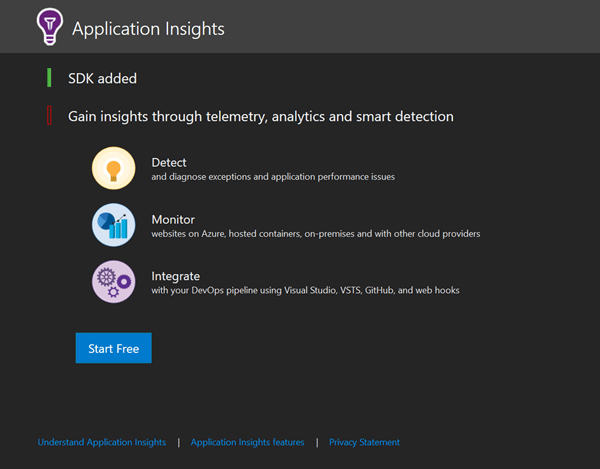Image resolution: width=600 pixels, height=469 pixels.
Task: Click the Application Insights header title
Action: coord(148,29)
